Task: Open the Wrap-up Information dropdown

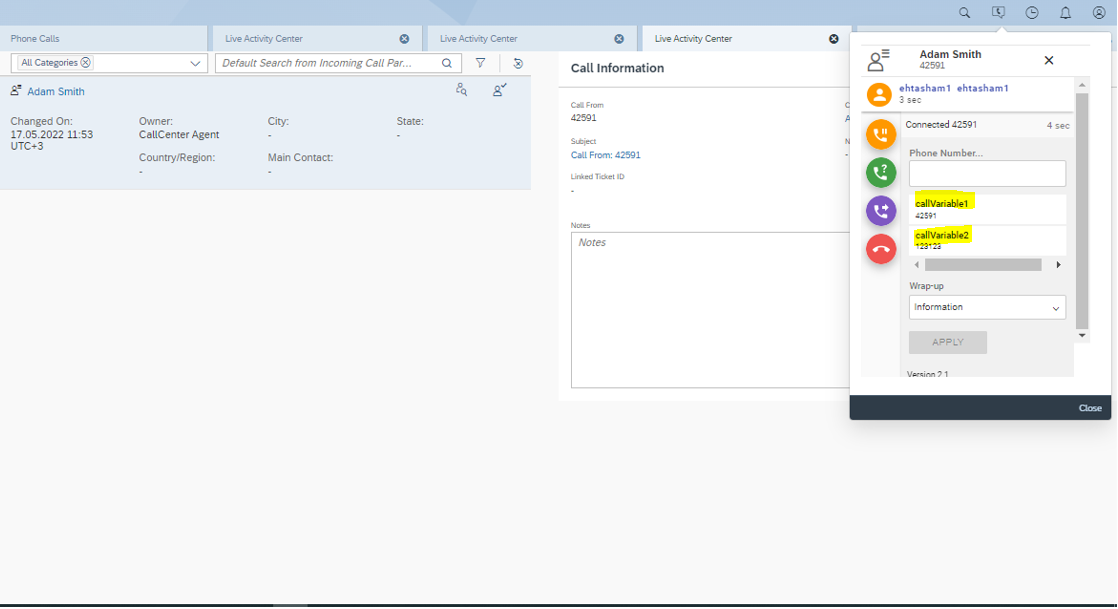Action: (x=986, y=307)
